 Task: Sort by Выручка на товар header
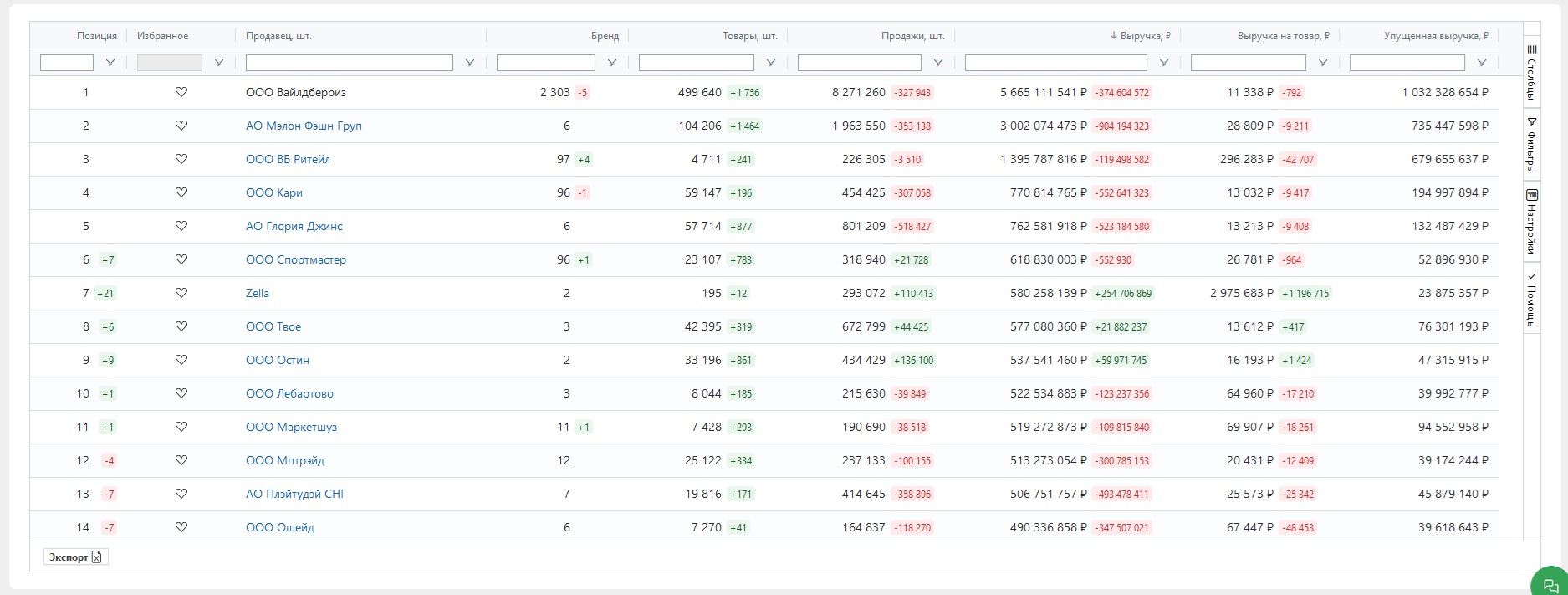(x=1284, y=36)
